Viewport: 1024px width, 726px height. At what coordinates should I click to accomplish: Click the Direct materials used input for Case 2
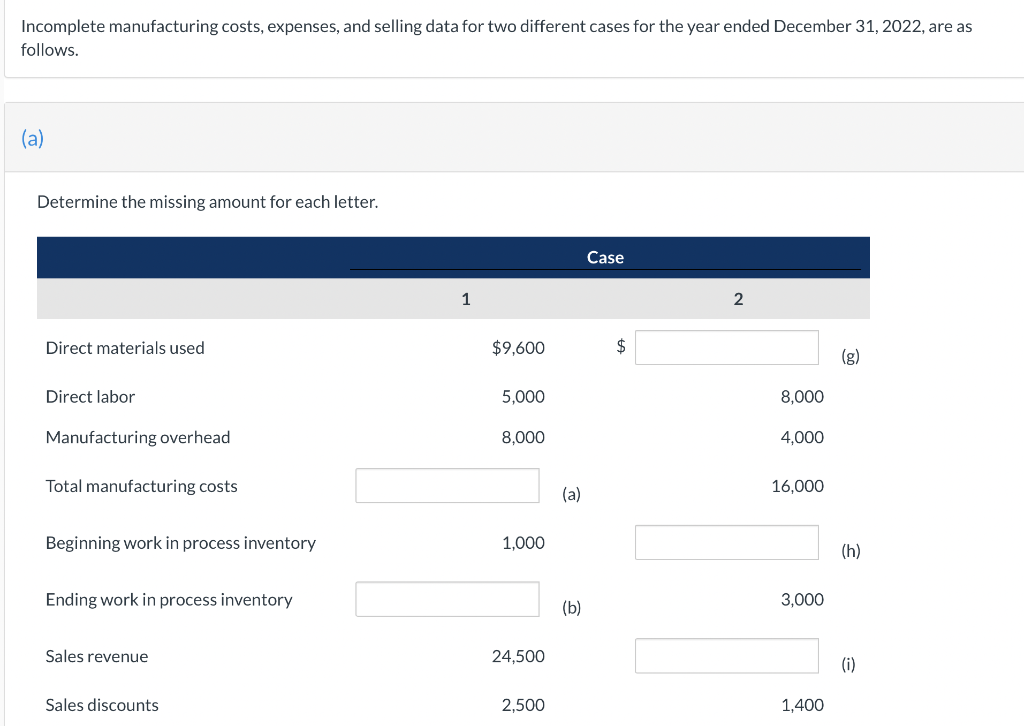[x=726, y=348]
